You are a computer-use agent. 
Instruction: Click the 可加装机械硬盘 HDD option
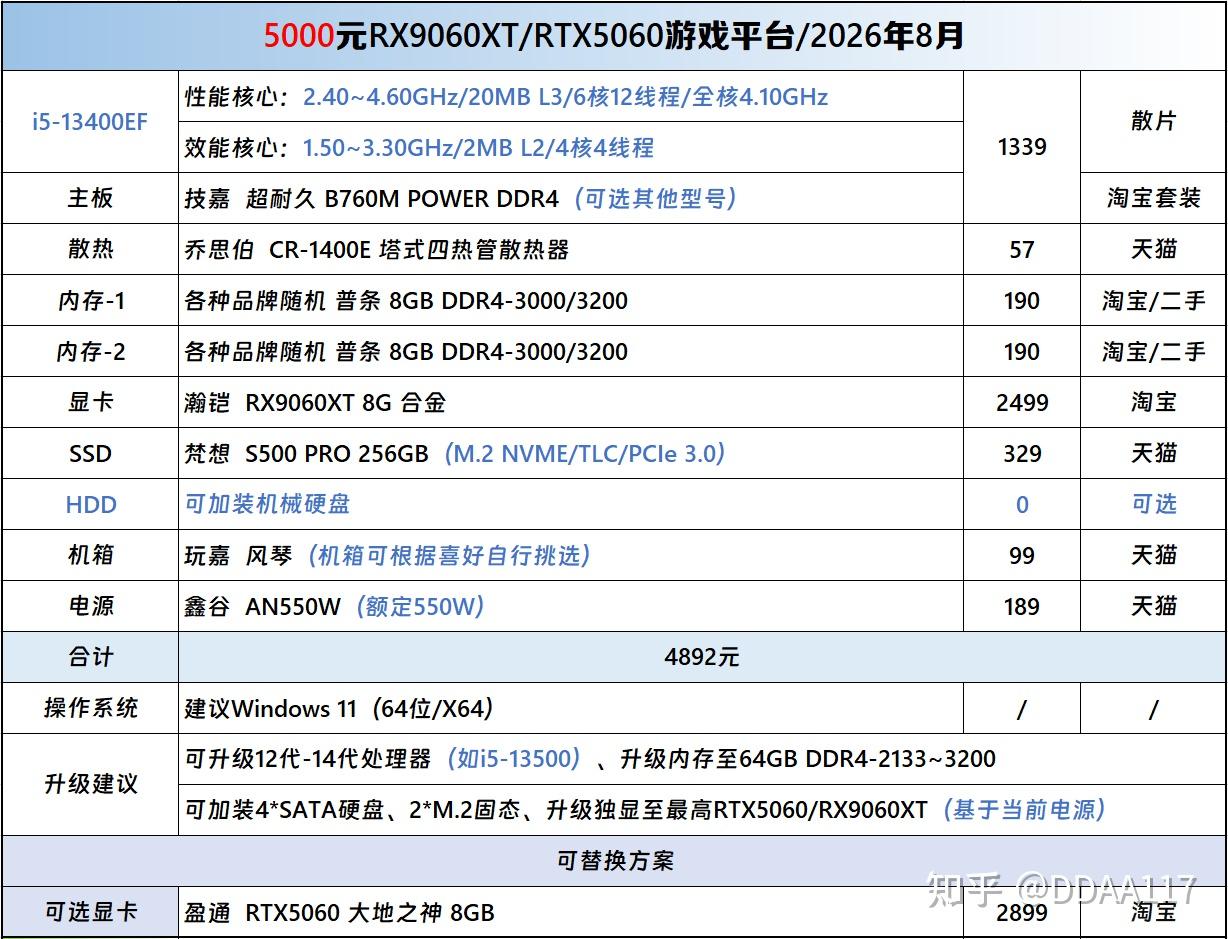tap(571, 504)
